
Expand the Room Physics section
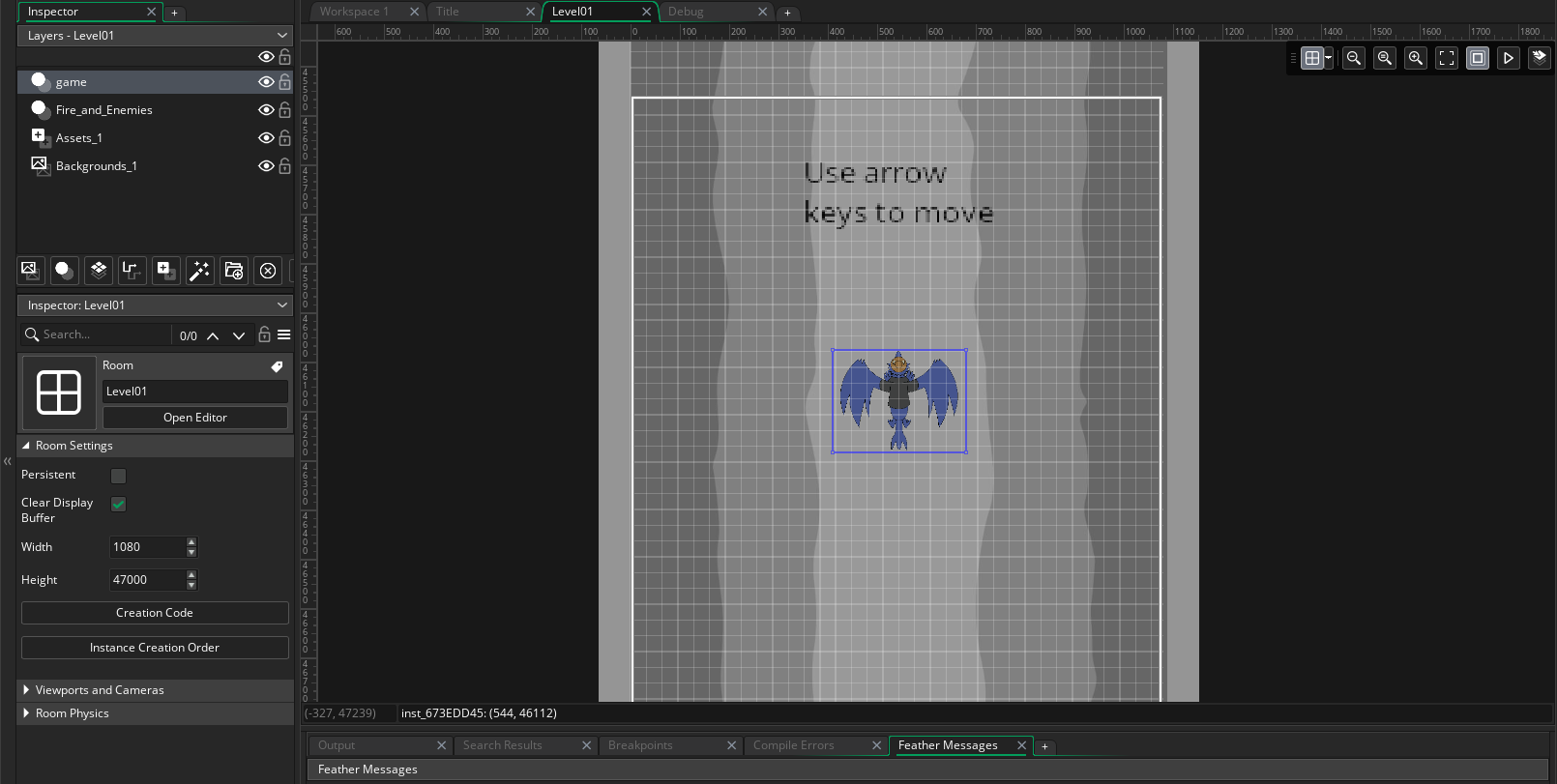[73, 713]
